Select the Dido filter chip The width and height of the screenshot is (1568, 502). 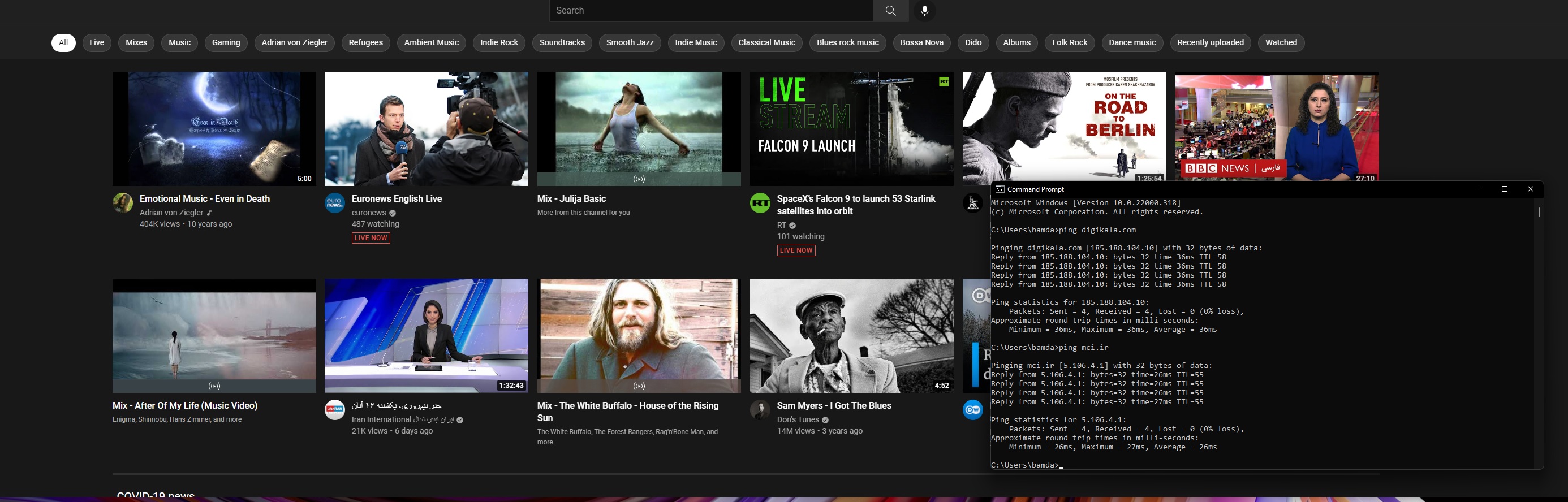pos(973,42)
